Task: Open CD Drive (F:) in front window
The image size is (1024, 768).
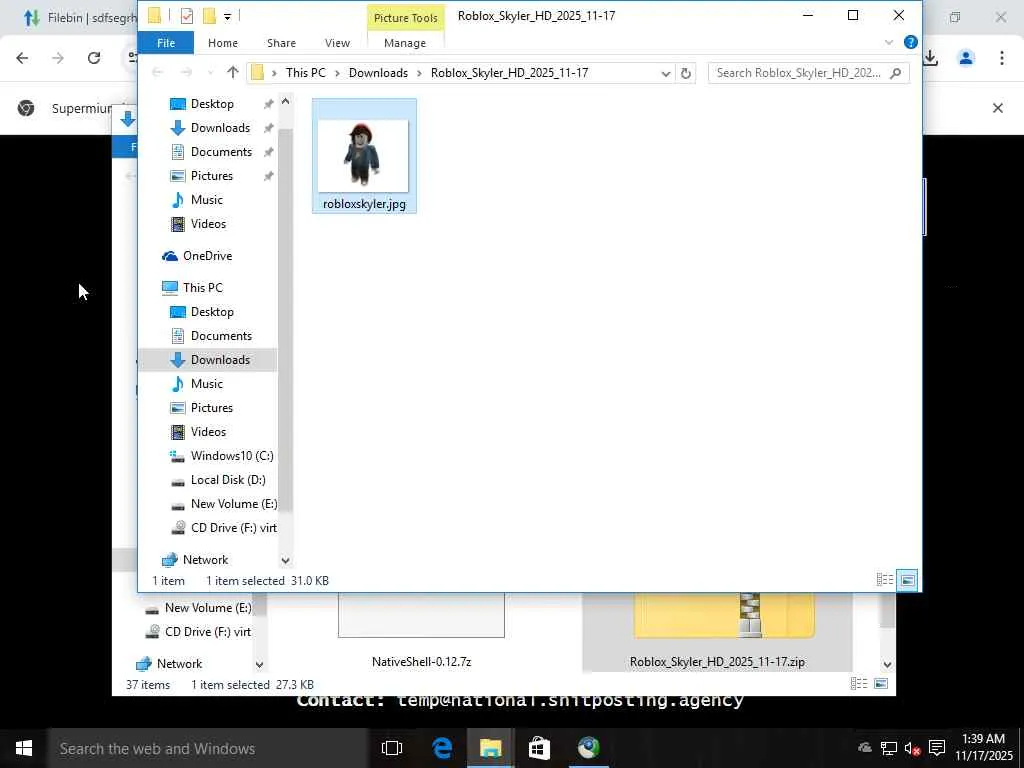Action: click(234, 528)
